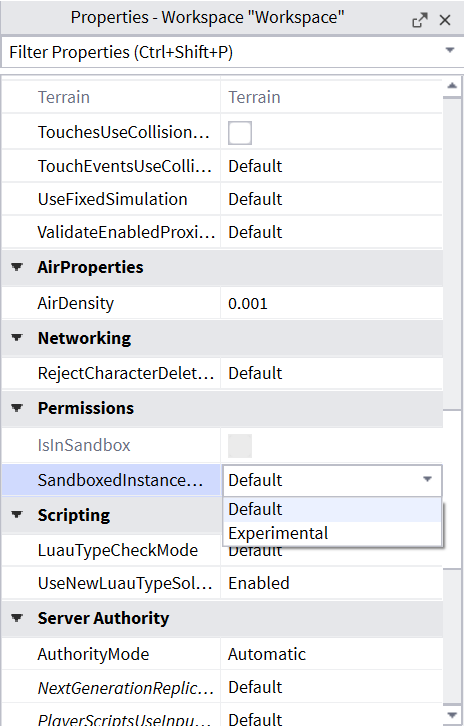
Task: Collapse the Permissions section
Action: [17, 408]
